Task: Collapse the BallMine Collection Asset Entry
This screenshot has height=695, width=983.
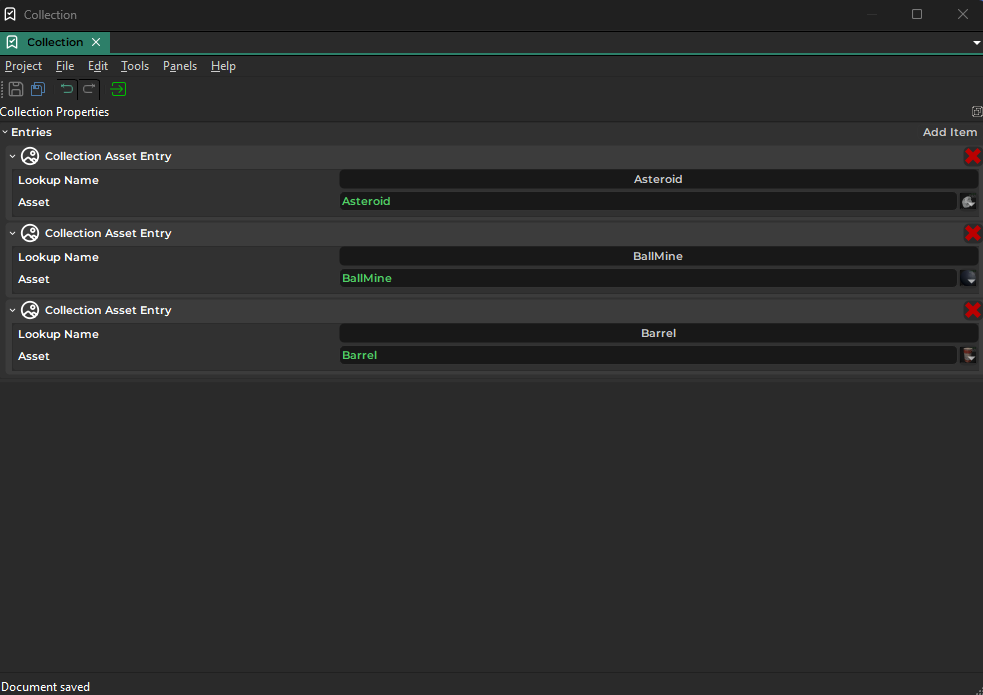Action: click(x=13, y=233)
